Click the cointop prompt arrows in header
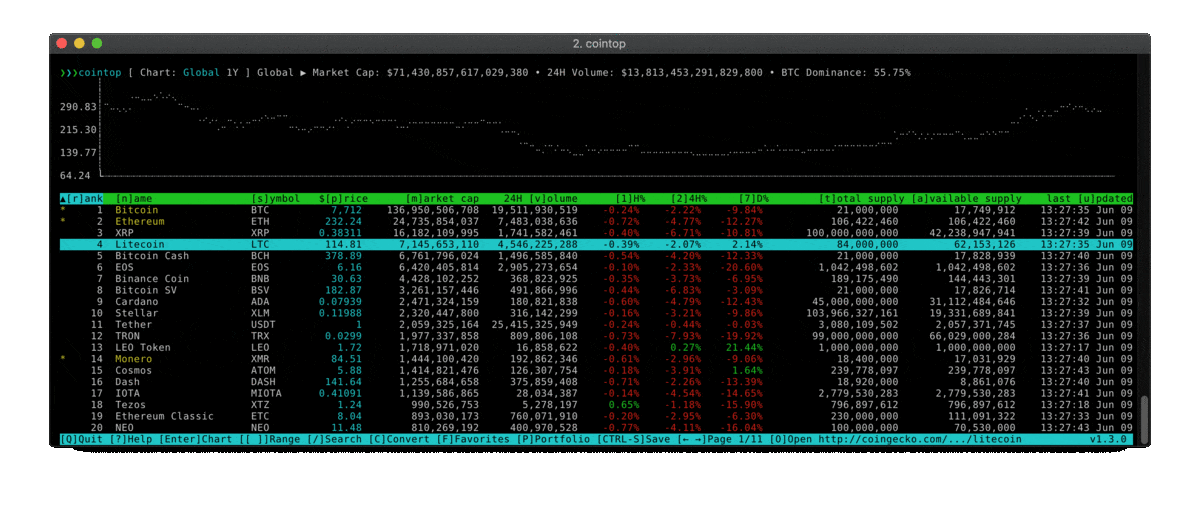The width and height of the screenshot is (1200, 512). pyautogui.click(x=68, y=73)
